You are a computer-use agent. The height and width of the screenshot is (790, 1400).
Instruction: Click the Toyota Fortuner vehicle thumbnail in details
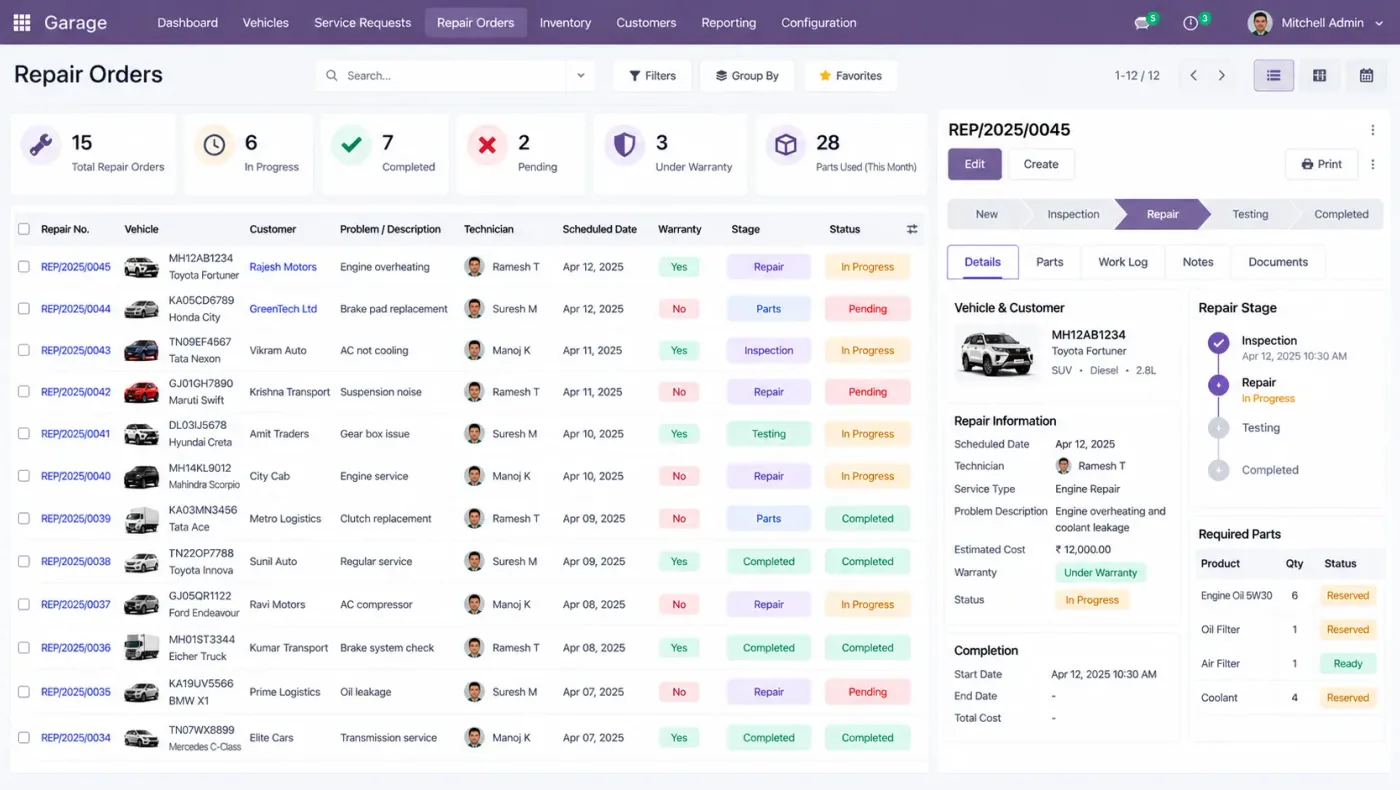click(x=997, y=353)
